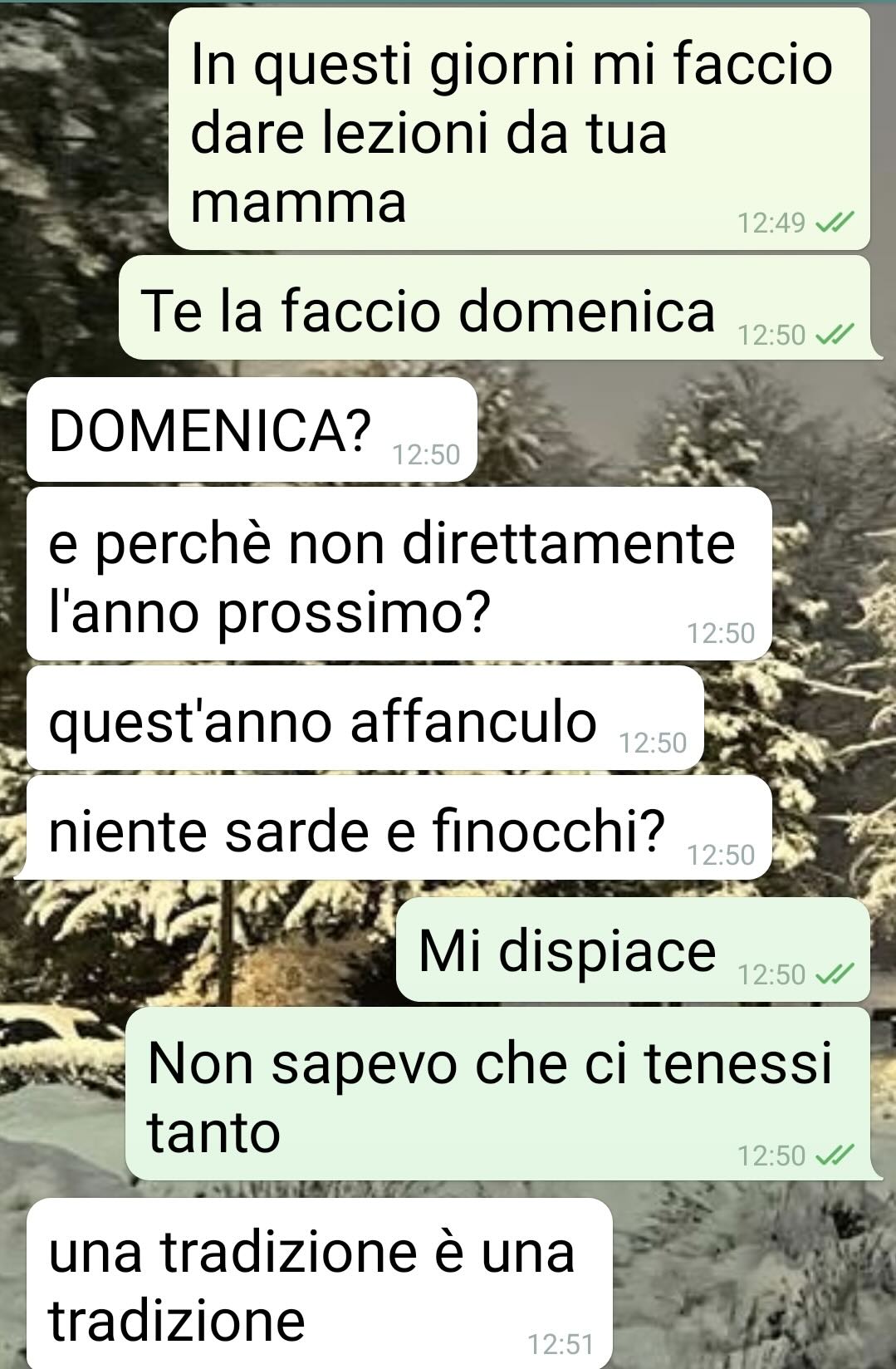Tap the "una tradizione è una tradizione" message

[320, 1283]
